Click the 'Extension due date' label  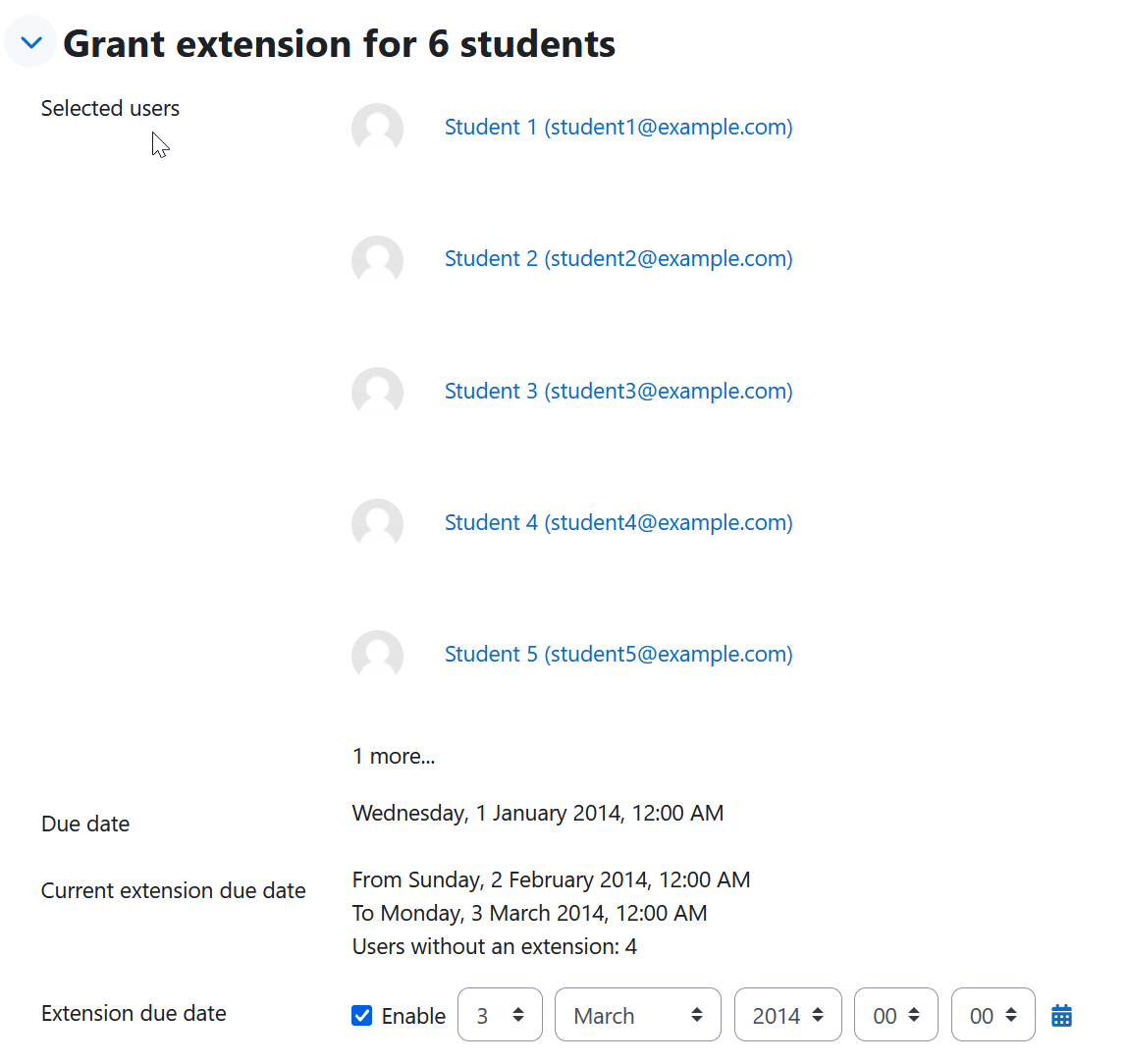tap(134, 1013)
